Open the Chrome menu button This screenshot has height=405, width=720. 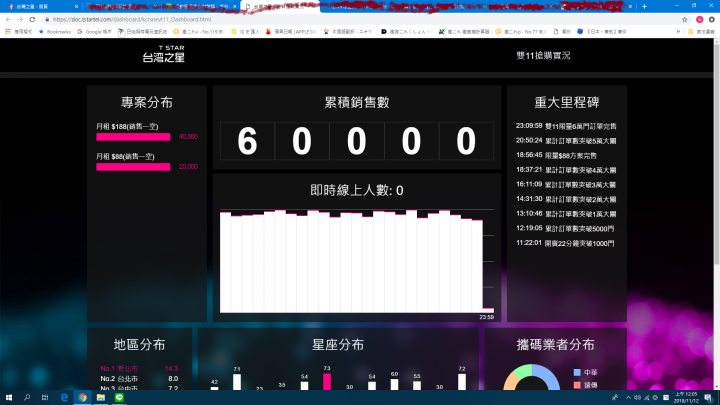click(712, 19)
